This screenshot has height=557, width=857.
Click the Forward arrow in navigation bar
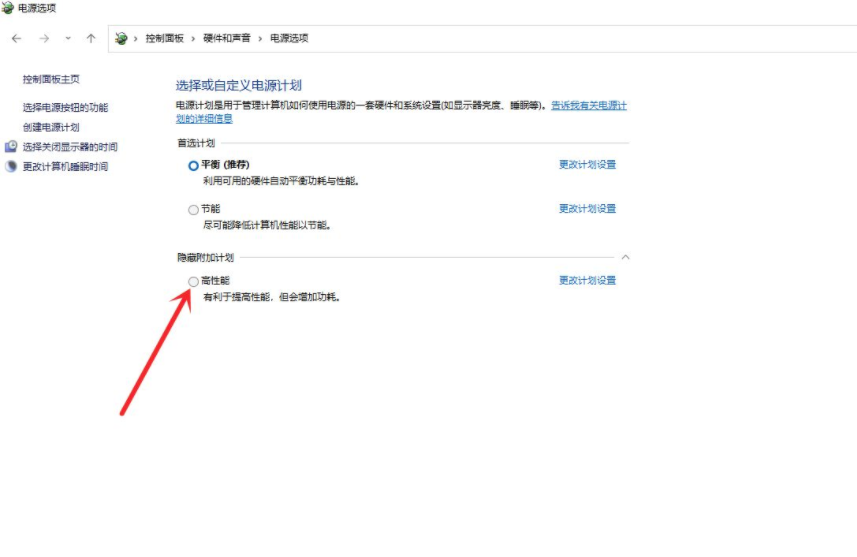44,38
